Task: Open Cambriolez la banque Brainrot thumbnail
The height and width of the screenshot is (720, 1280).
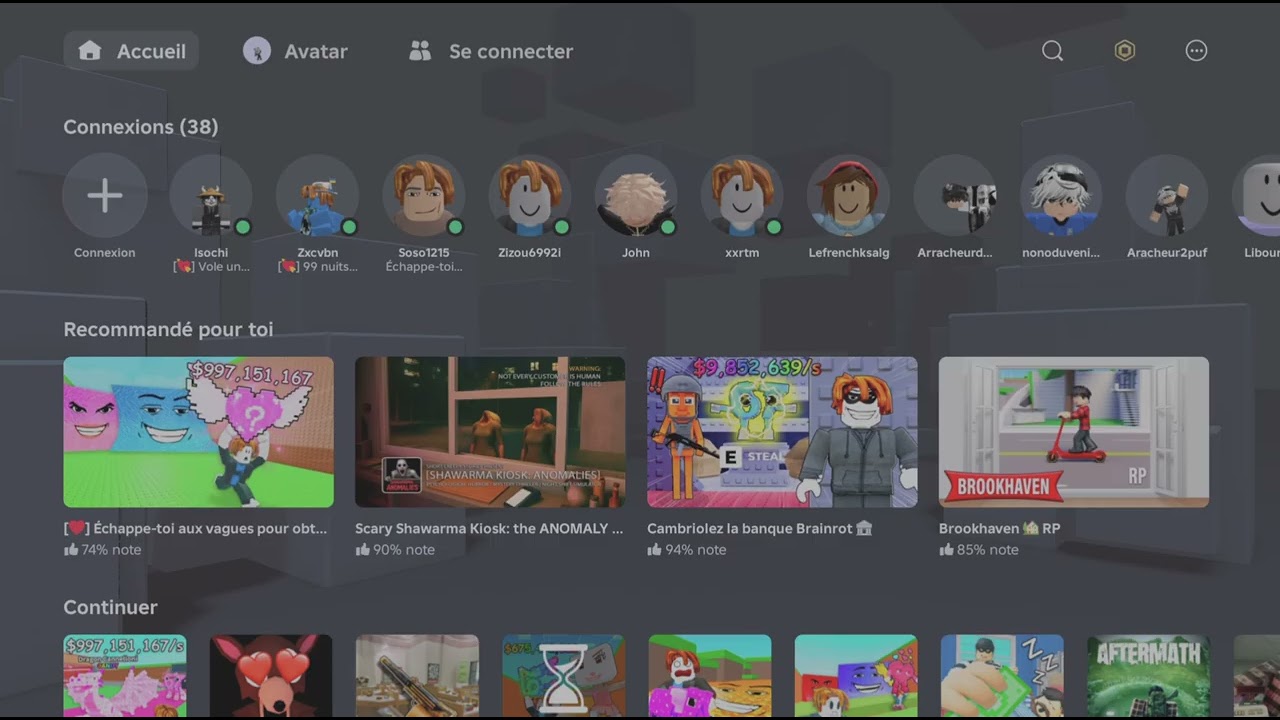Action: pyautogui.click(x=782, y=432)
